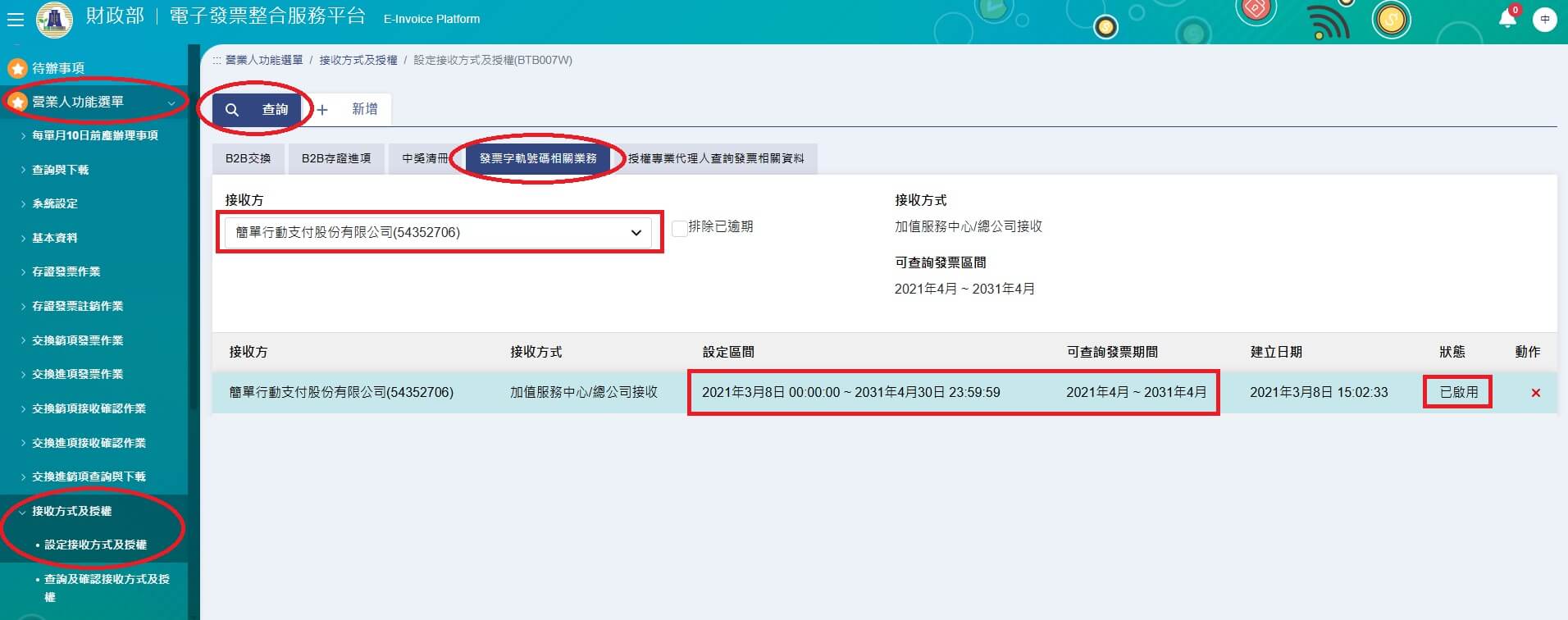Click the magnifier icon on 查詢 tab
Screen dimensions: 1568x620
232,110
